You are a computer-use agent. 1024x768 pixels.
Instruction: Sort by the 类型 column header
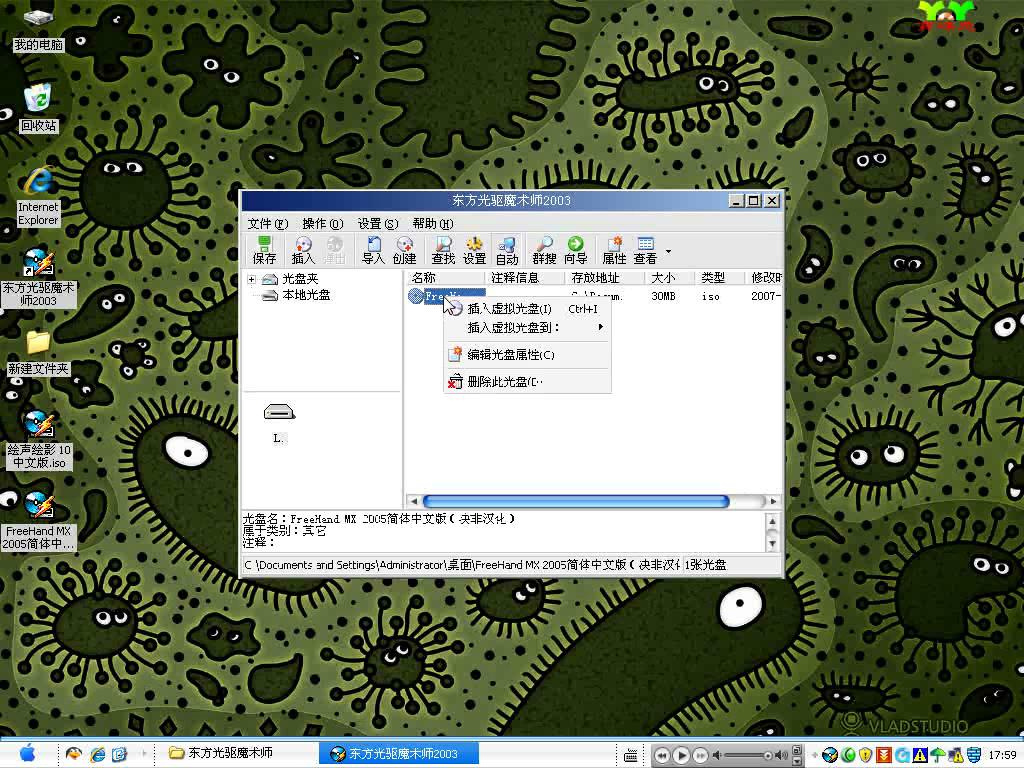pos(720,278)
